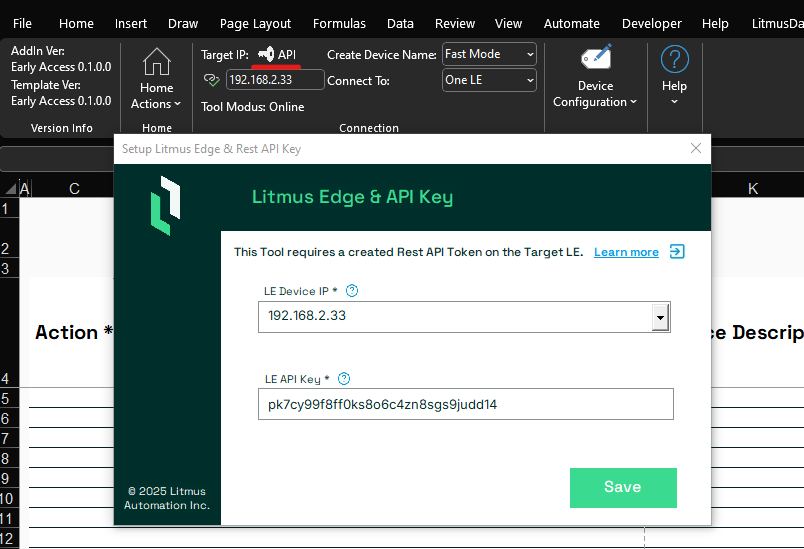The height and width of the screenshot is (549, 804).
Task: Open the Help ribbon tab
Action: pyautogui.click(x=715, y=24)
